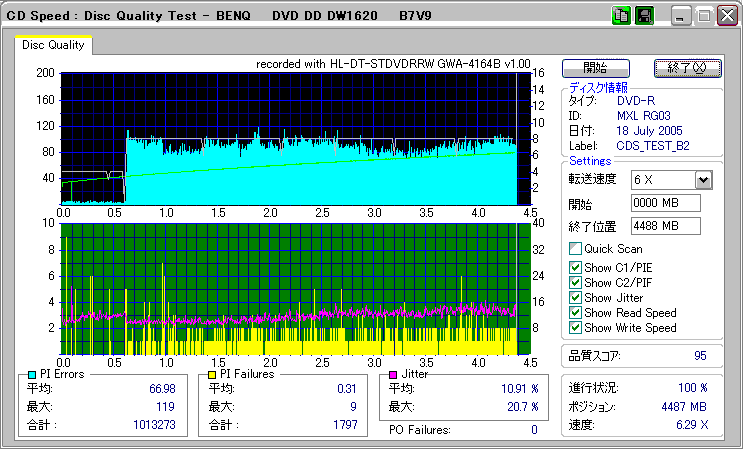Viewport: 743px width, 449px height.
Task: Click the copy to clipboard icon
Action: point(620,16)
